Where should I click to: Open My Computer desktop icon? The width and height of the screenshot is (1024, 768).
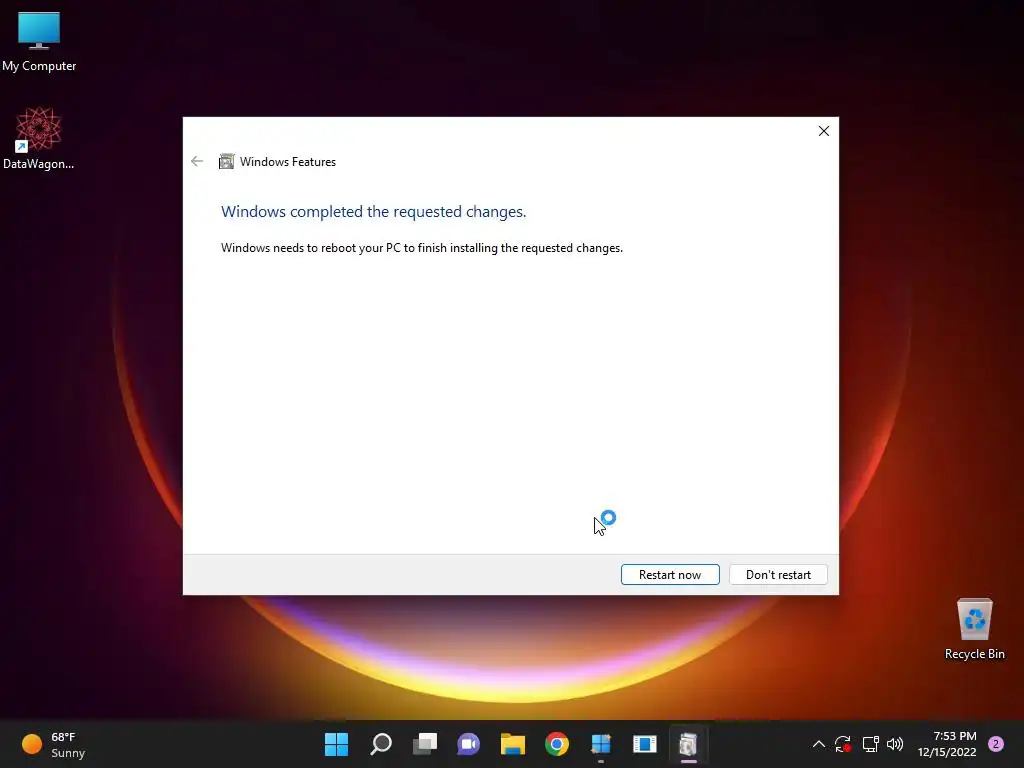click(39, 42)
